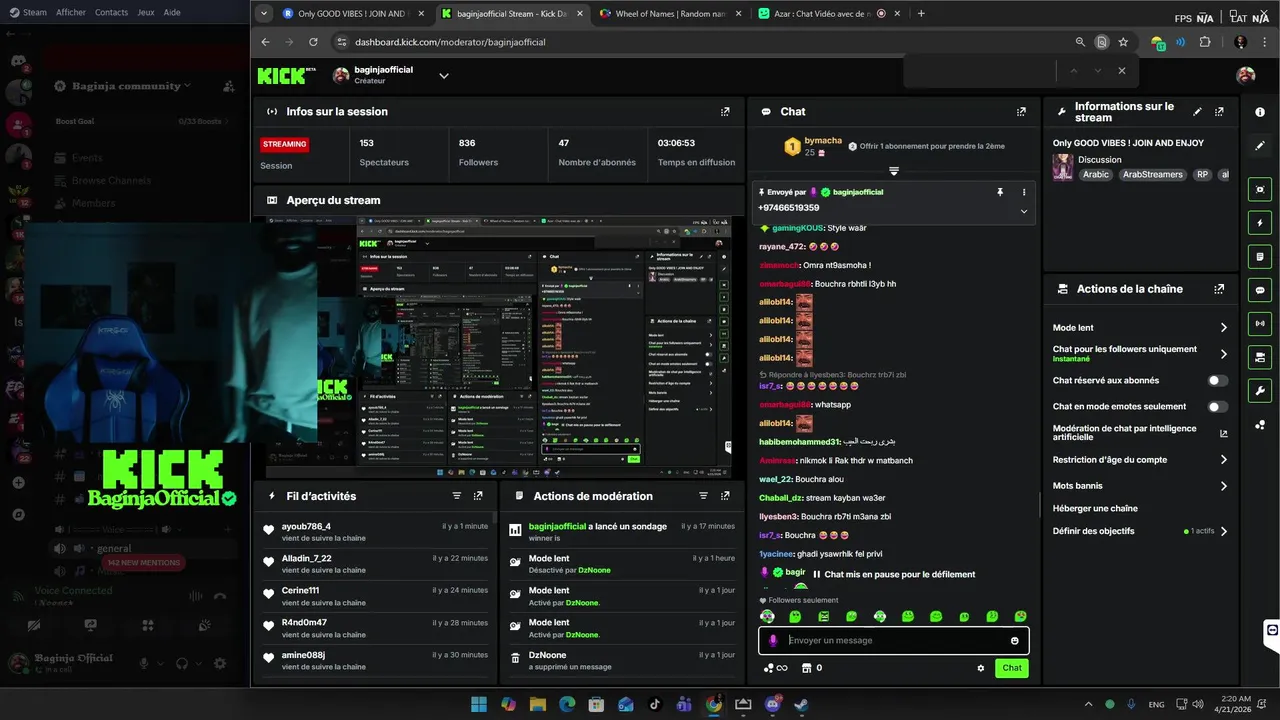Switch to Wheel of Names tab
The height and width of the screenshot is (720, 1280).
pyautogui.click(x=669, y=14)
